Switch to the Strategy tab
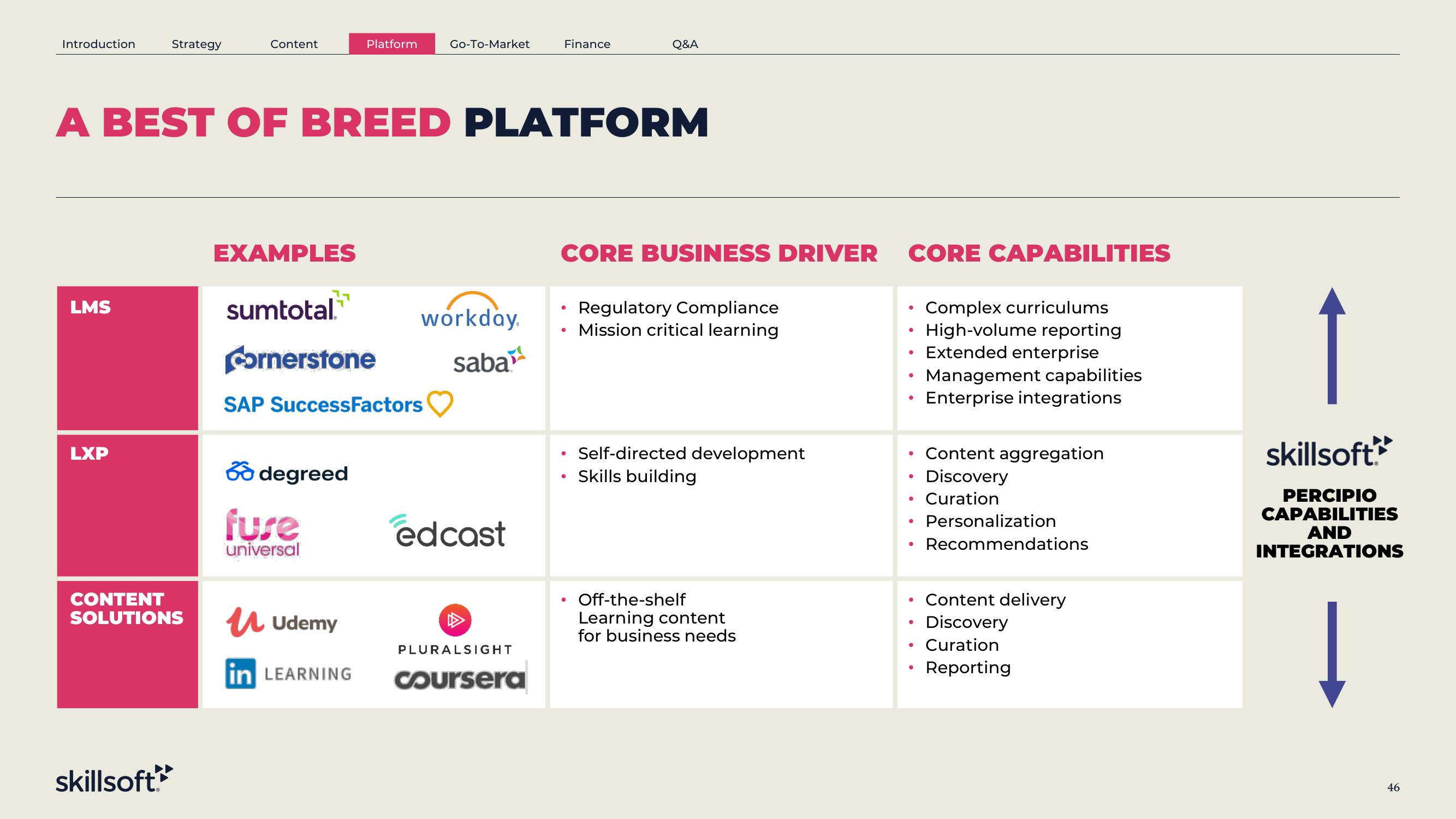Image resolution: width=1456 pixels, height=819 pixels. [x=196, y=44]
